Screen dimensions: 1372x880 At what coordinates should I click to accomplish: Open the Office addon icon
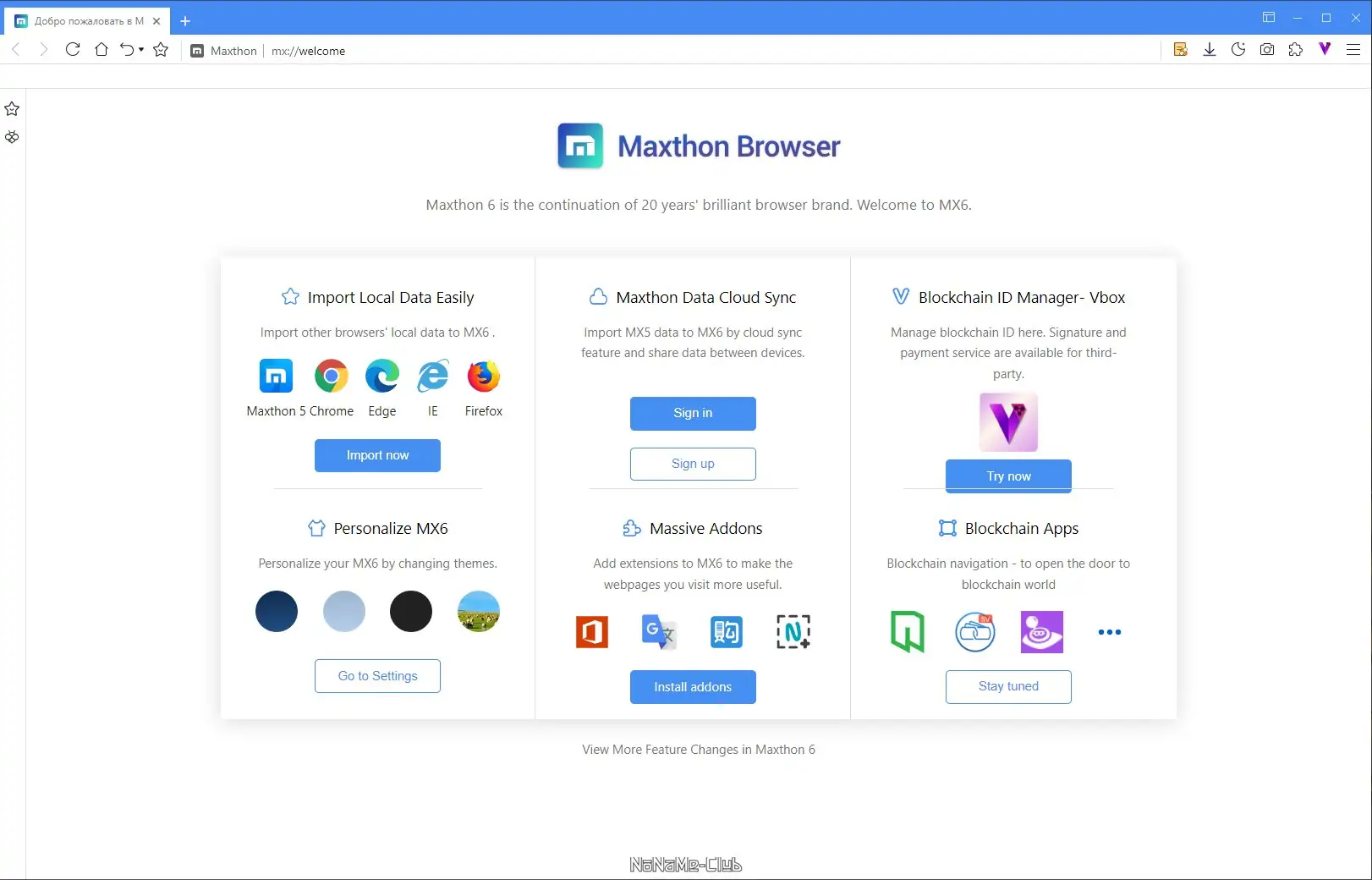tap(592, 632)
